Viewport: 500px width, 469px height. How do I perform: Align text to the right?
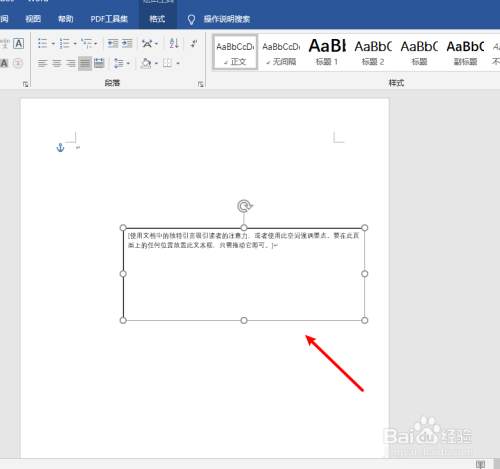tap(71, 63)
